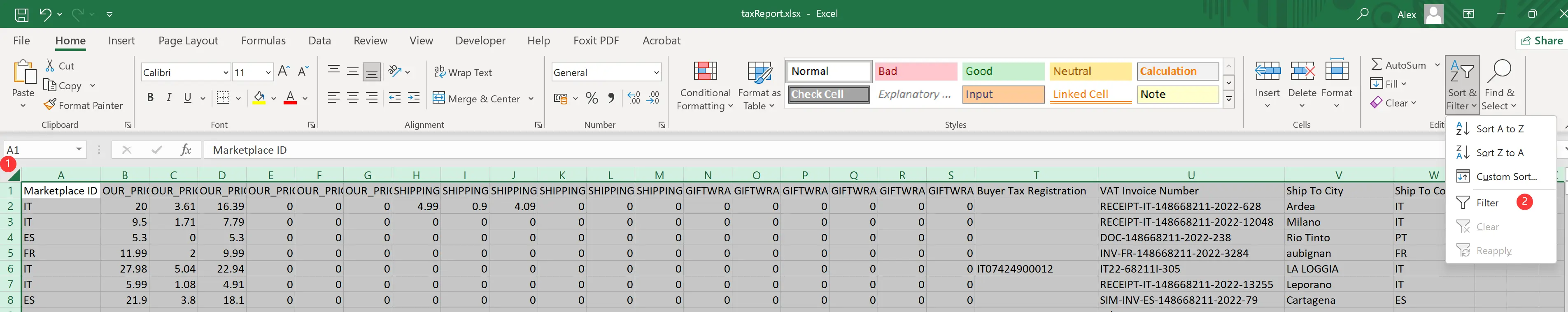1568x312 pixels.
Task: Toggle Wrap Text on selected cells
Action: point(463,72)
